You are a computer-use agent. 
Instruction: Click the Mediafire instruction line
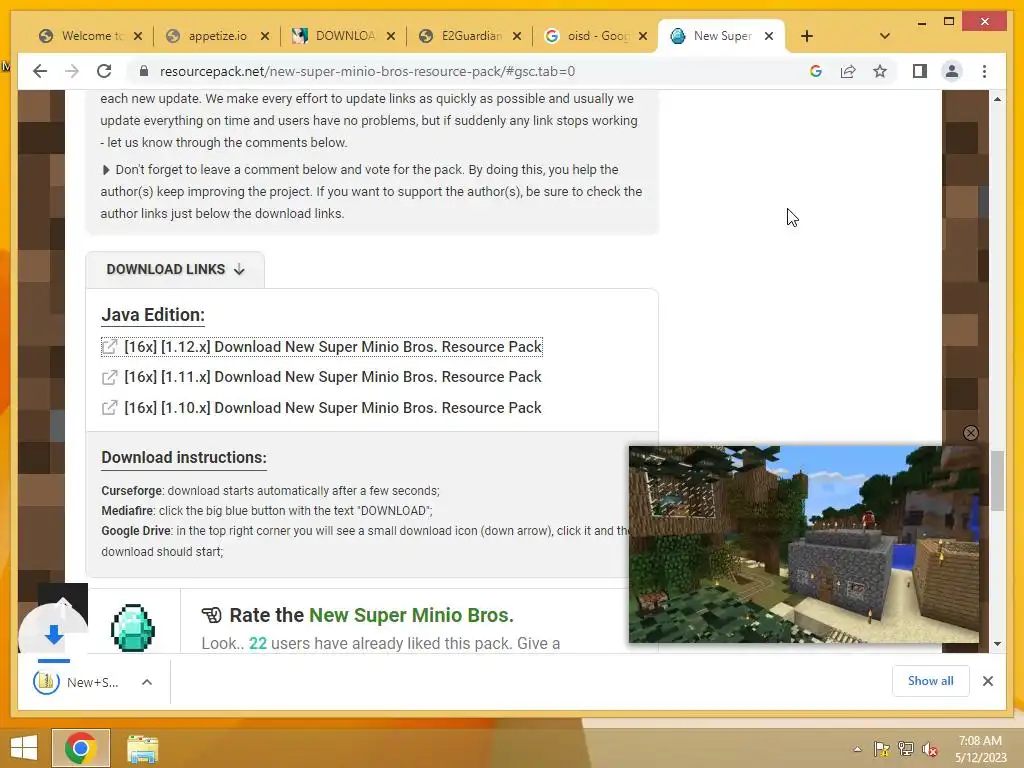pyautogui.click(x=266, y=511)
